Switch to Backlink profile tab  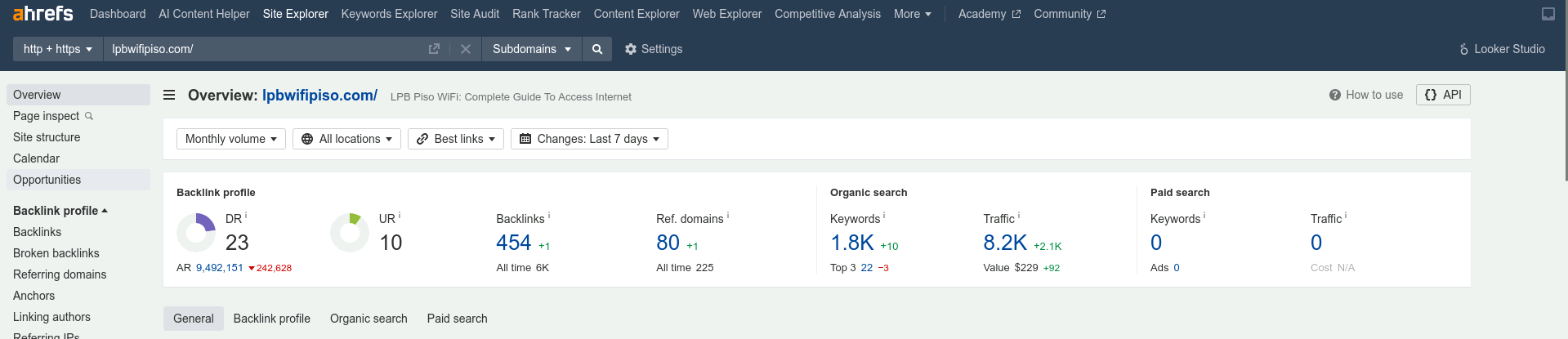coord(272,319)
